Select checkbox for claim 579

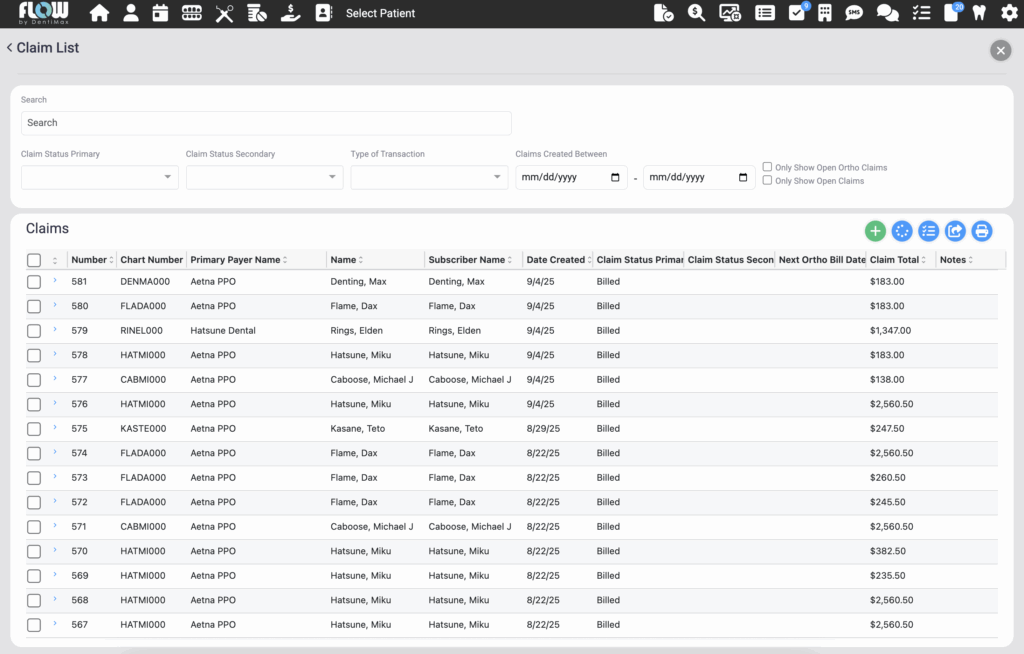(34, 331)
